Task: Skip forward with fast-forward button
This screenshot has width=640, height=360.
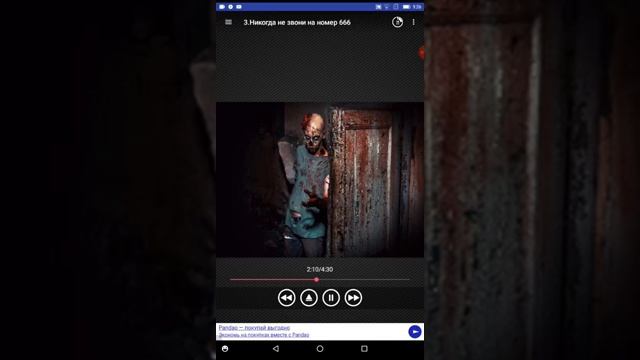Action: click(x=353, y=298)
